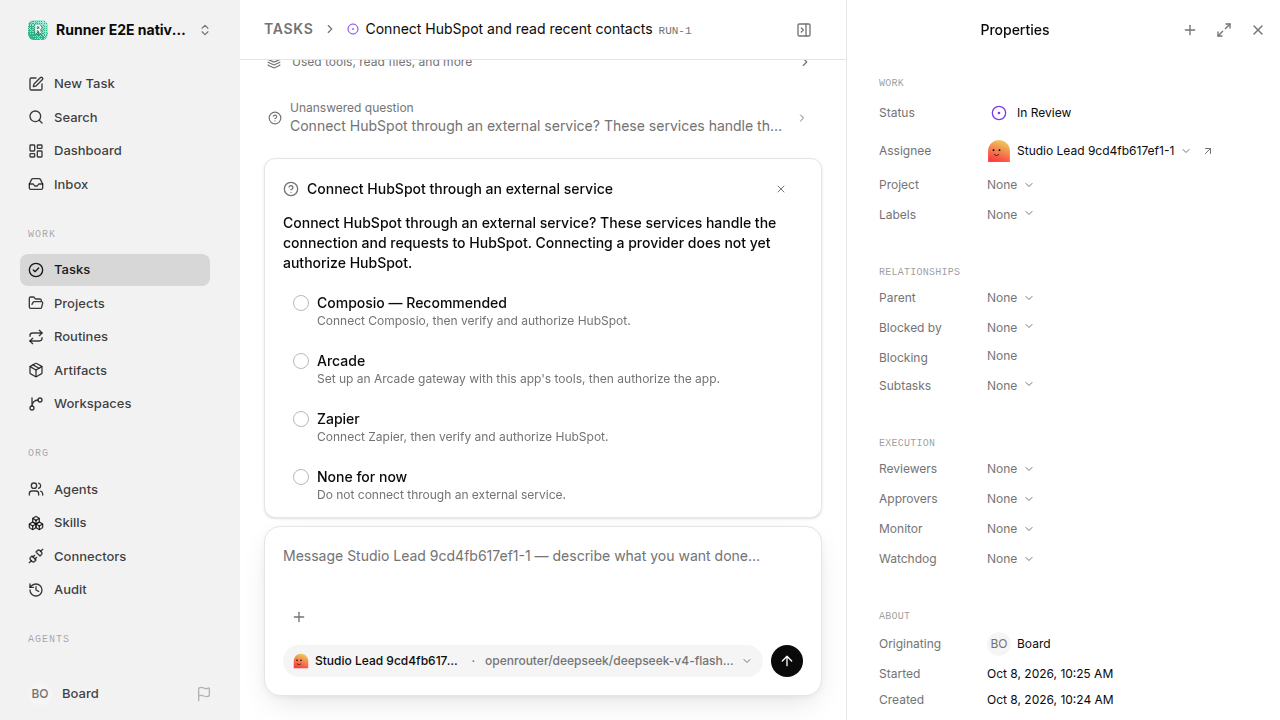Close the Properties panel

(1258, 30)
